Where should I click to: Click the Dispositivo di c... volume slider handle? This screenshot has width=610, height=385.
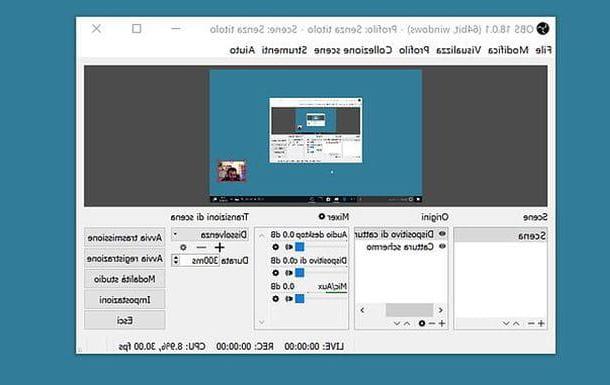pos(299,273)
